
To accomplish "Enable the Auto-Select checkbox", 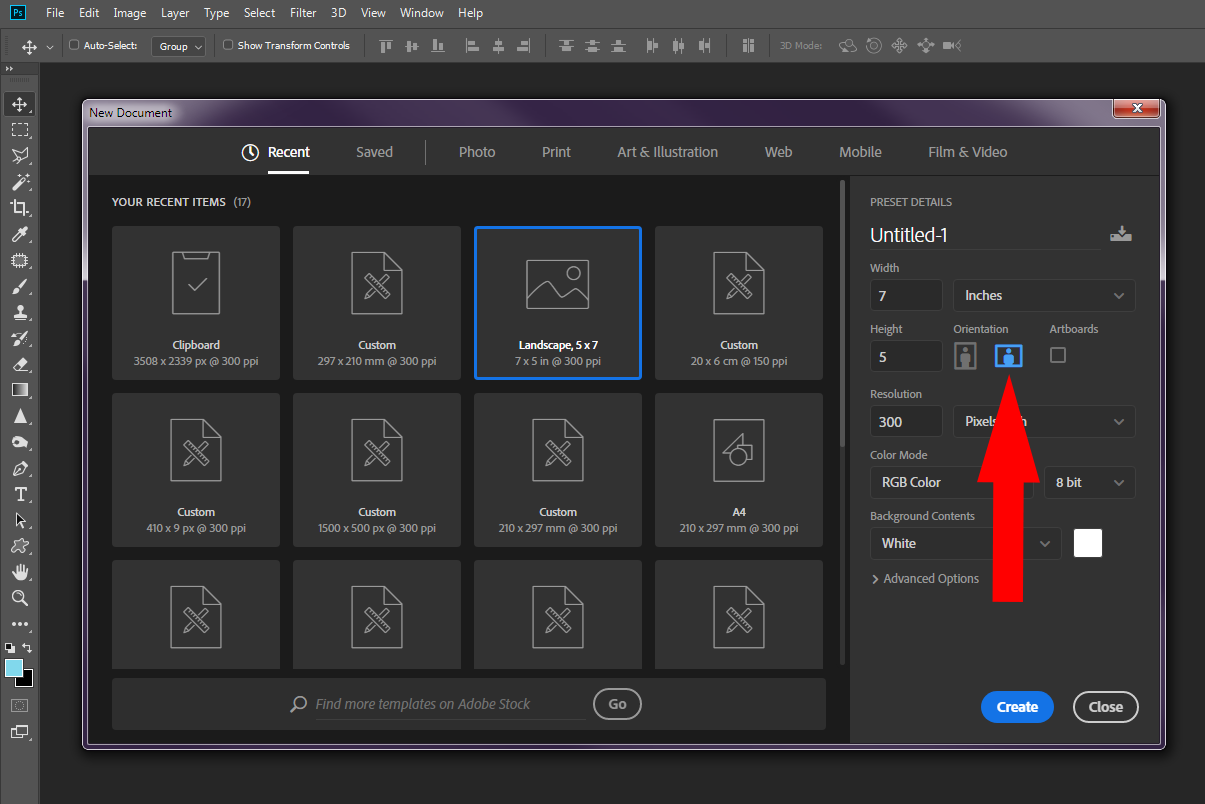I will 74,45.
